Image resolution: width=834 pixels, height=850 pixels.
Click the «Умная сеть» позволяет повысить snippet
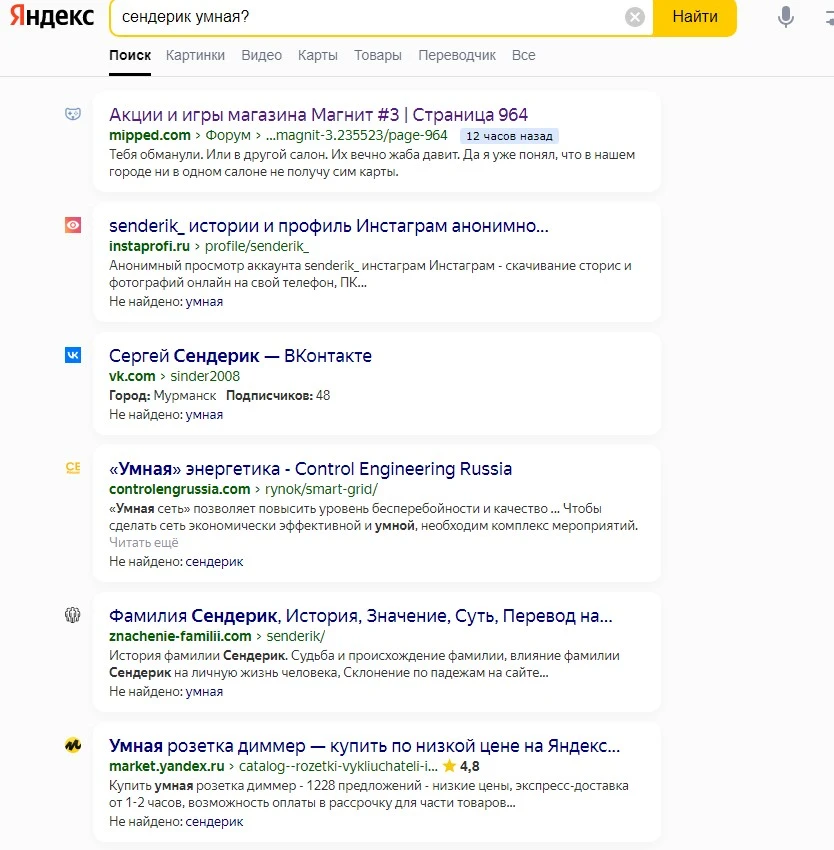point(374,517)
